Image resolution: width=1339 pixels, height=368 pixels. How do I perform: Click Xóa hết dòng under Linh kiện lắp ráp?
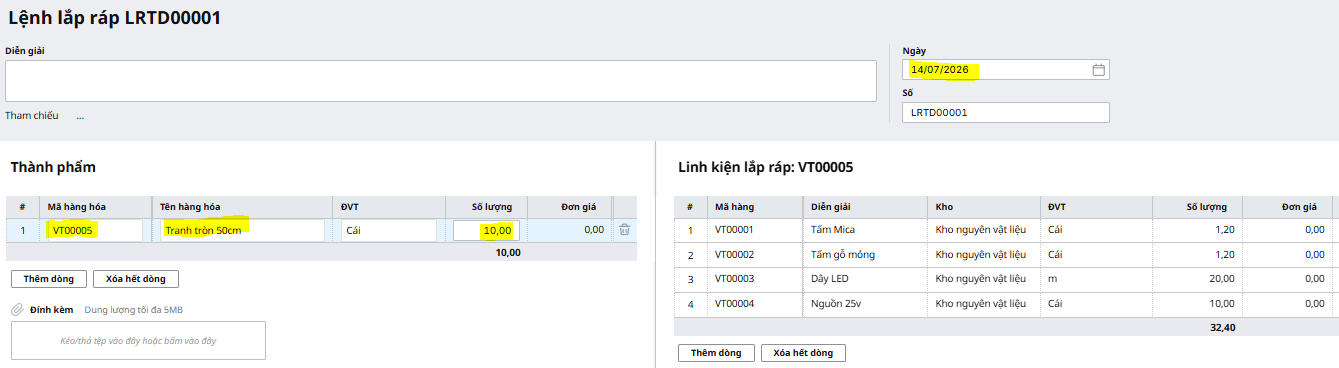click(x=803, y=353)
